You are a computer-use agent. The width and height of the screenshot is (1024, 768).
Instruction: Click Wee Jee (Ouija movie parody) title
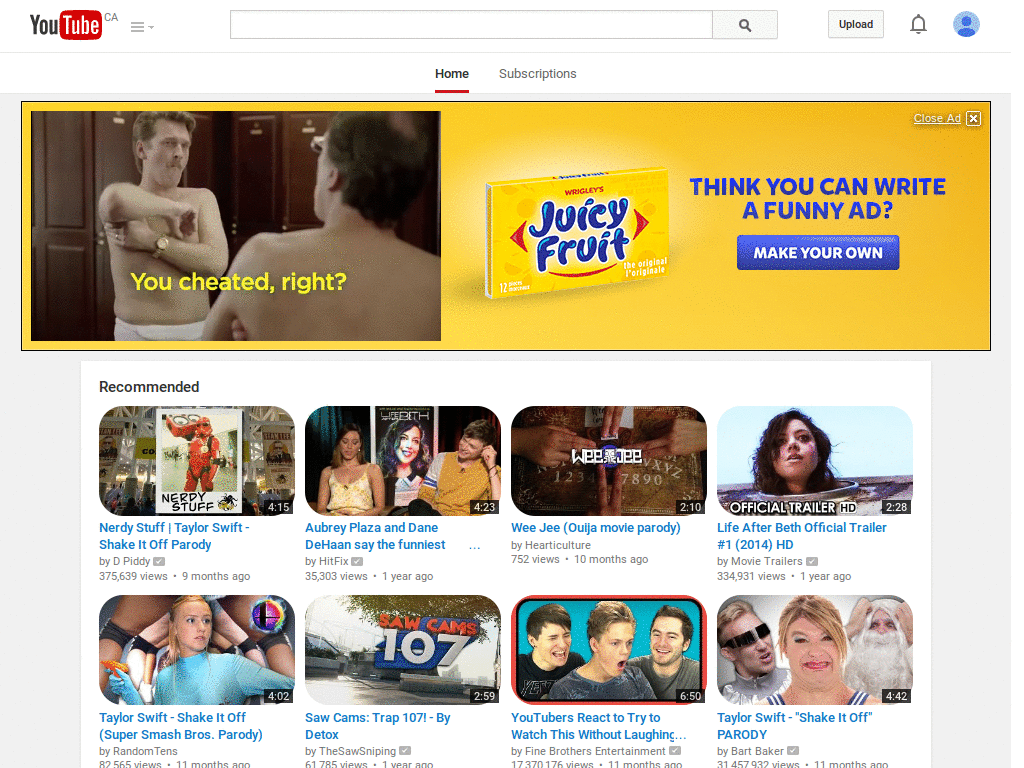coord(596,528)
